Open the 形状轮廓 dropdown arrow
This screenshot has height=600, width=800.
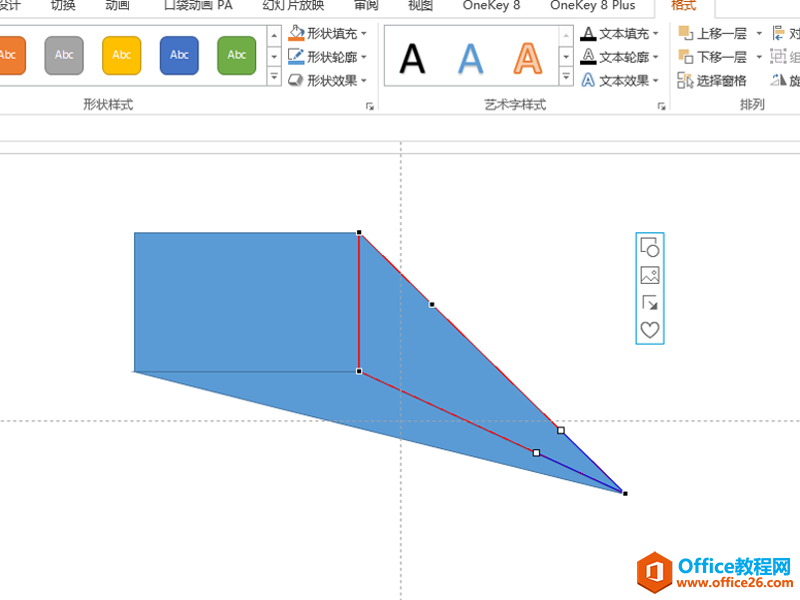click(364, 57)
